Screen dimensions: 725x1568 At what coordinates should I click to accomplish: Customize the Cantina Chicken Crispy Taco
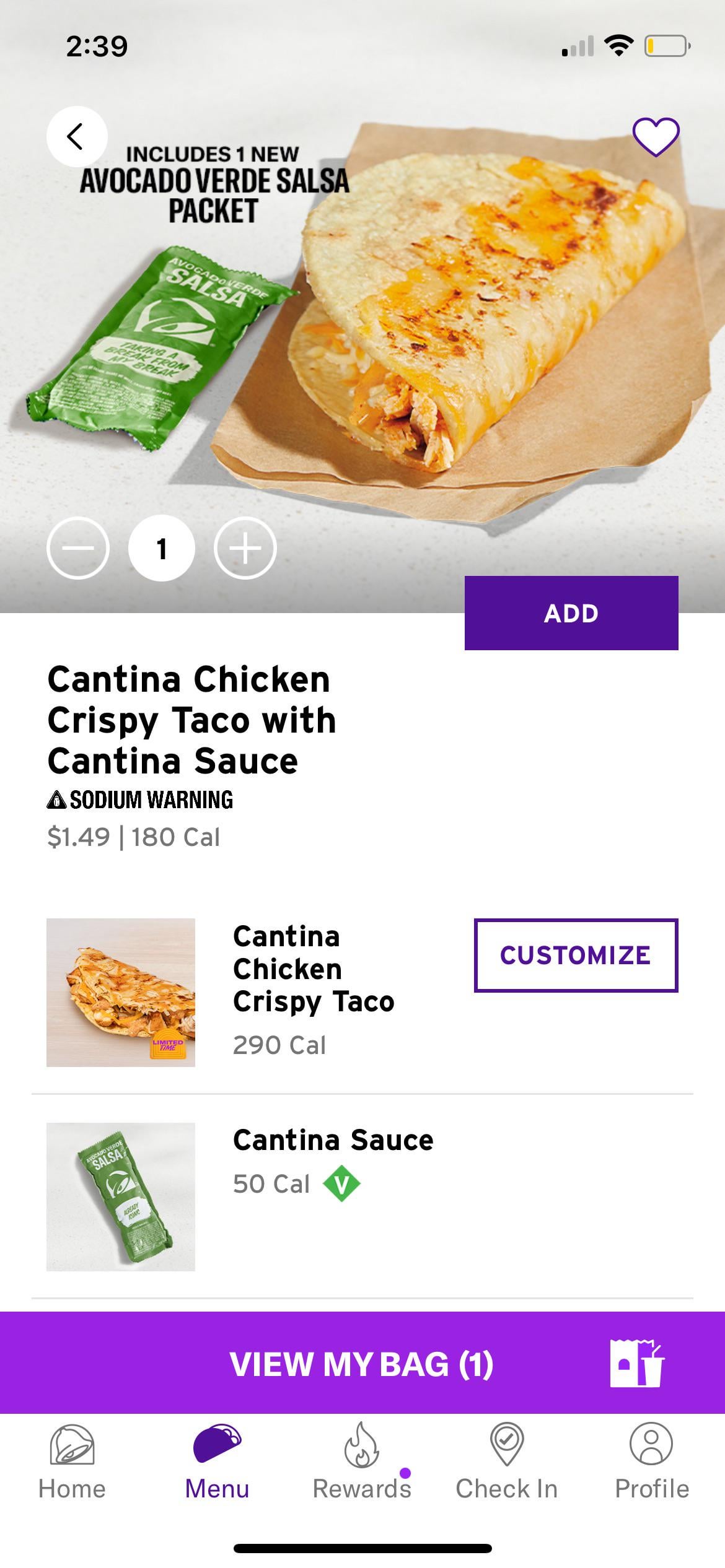click(x=576, y=955)
